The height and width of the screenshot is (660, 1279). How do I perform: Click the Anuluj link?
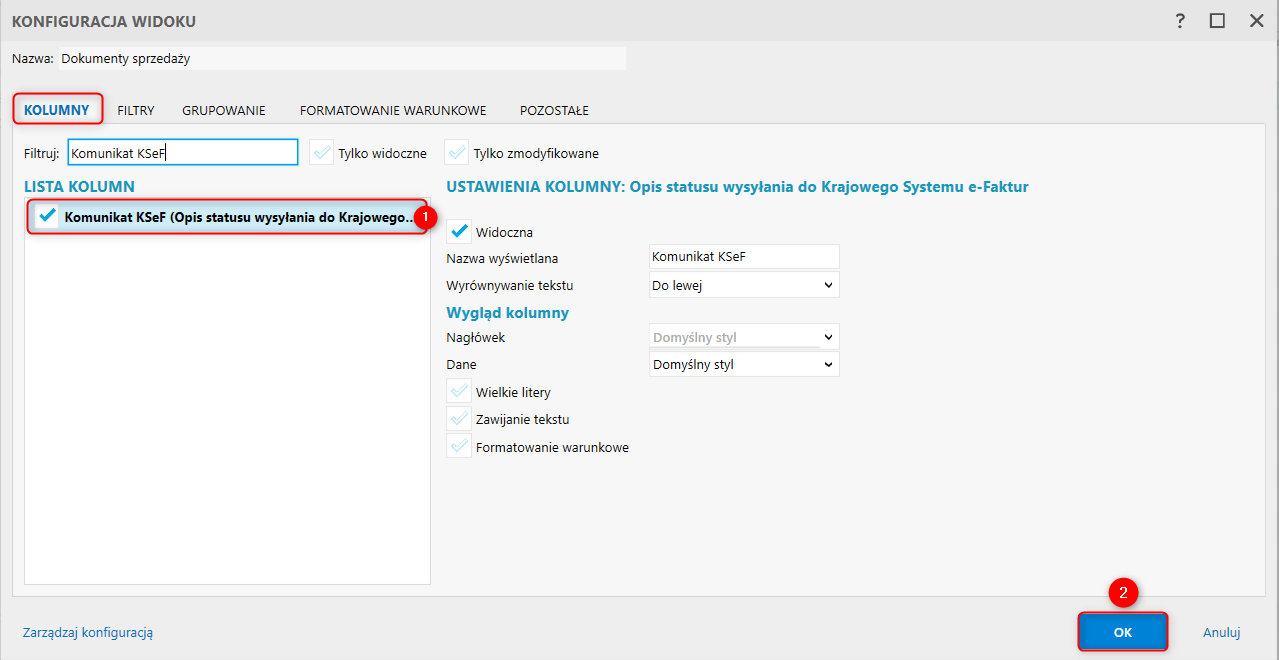pyautogui.click(x=1221, y=632)
